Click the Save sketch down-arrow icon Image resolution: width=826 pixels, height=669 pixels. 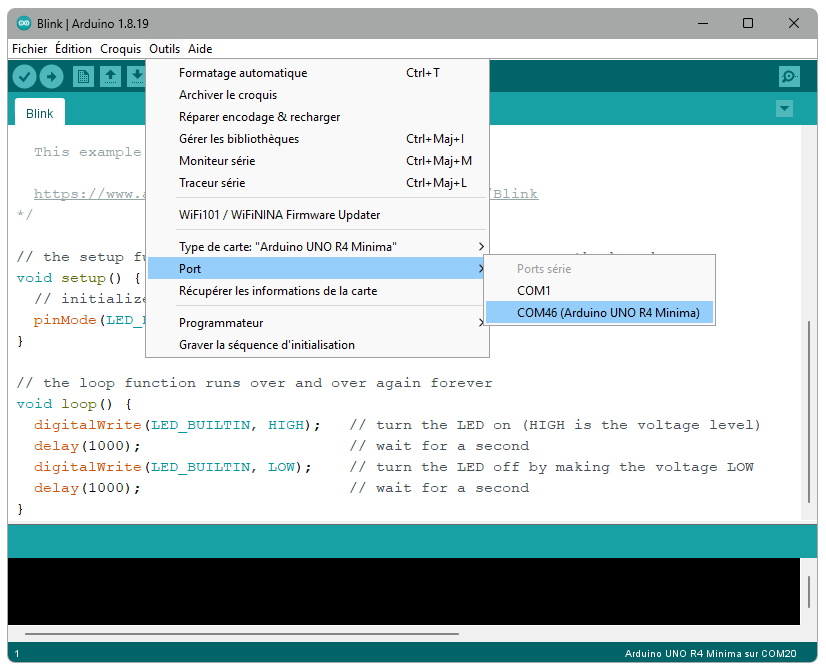pyautogui.click(x=135, y=77)
